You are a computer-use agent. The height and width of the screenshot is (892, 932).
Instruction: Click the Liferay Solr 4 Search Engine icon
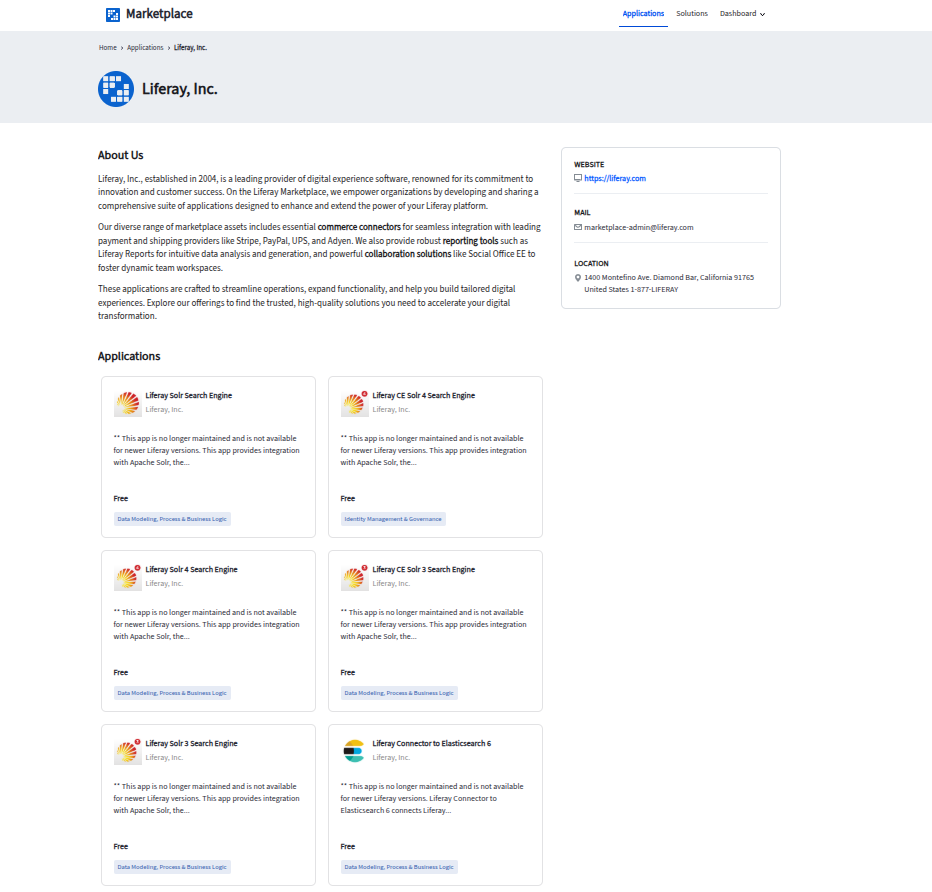click(127, 577)
